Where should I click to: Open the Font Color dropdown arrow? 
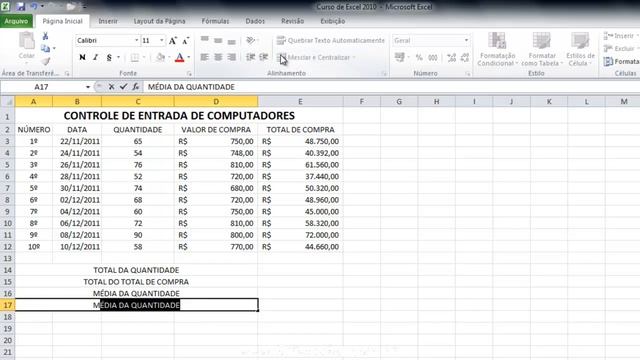[189, 58]
